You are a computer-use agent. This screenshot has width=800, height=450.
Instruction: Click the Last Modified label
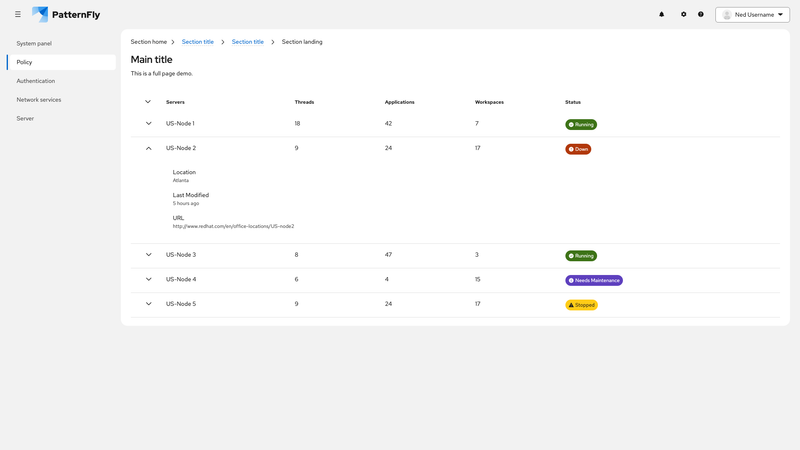pyautogui.click(x=191, y=195)
